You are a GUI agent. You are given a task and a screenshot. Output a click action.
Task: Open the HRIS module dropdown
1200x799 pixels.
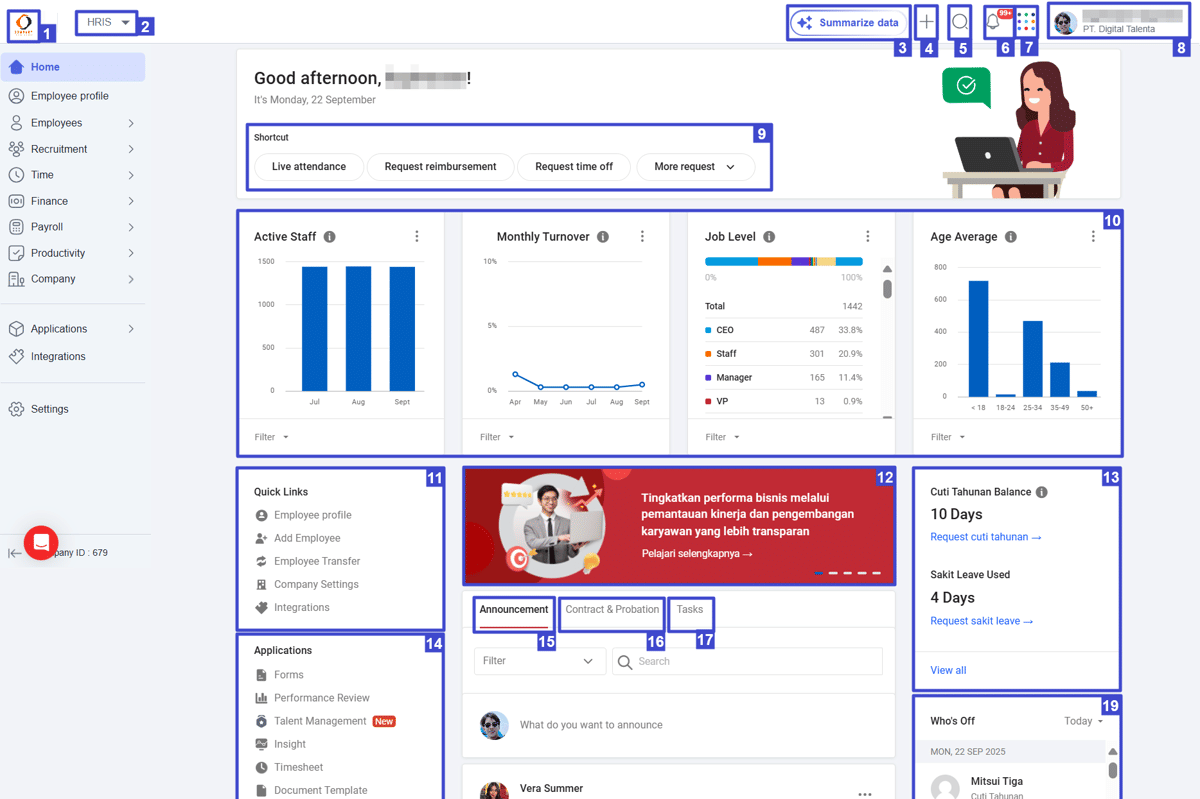tap(107, 22)
